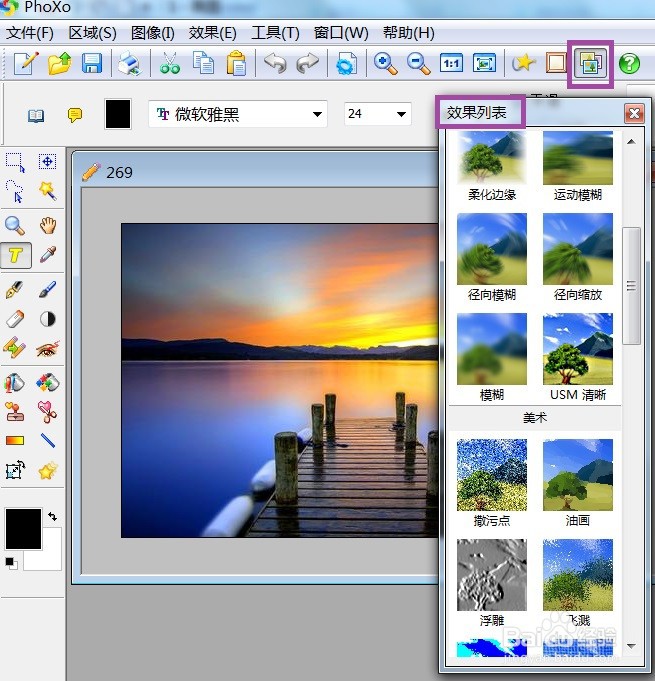The image size is (655, 681).
Task: Click the effects list scroll down arrow
Action: click(x=631, y=646)
